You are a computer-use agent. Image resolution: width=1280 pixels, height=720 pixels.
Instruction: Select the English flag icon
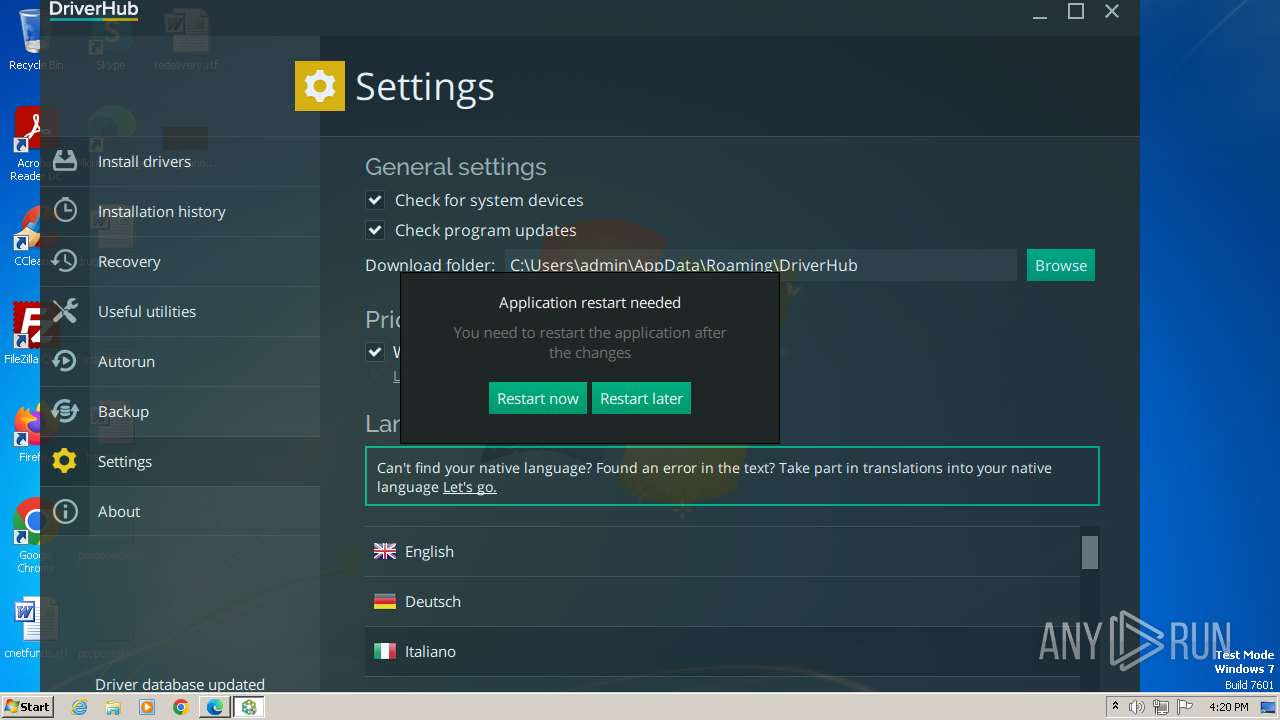coord(385,551)
